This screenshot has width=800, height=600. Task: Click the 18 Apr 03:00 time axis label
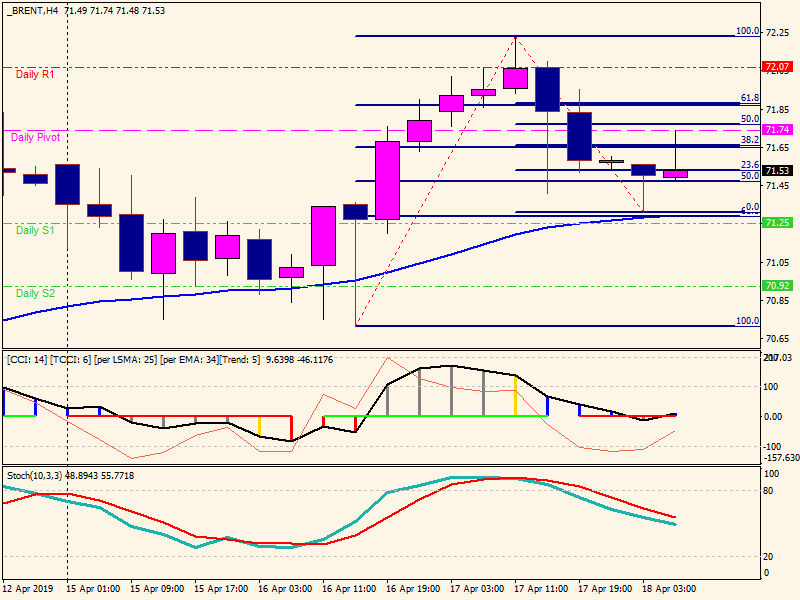coord(669,589)
